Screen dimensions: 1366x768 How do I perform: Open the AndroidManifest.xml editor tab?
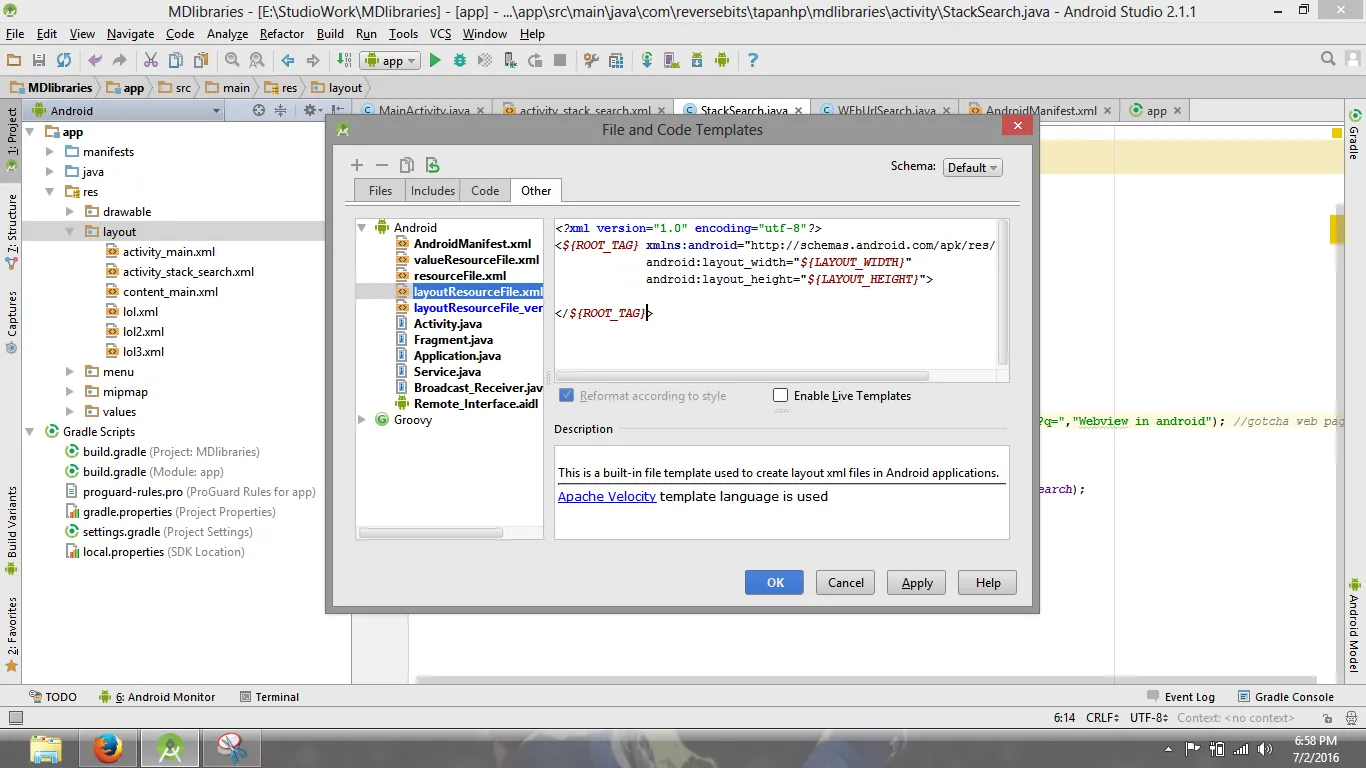(1038, 111)
